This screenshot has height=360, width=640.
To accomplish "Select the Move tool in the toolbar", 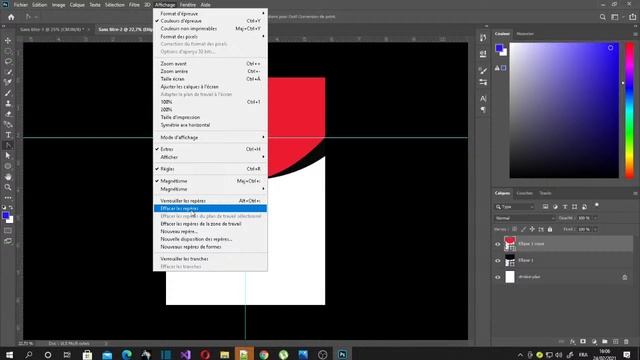I will [x=8, y=40].
